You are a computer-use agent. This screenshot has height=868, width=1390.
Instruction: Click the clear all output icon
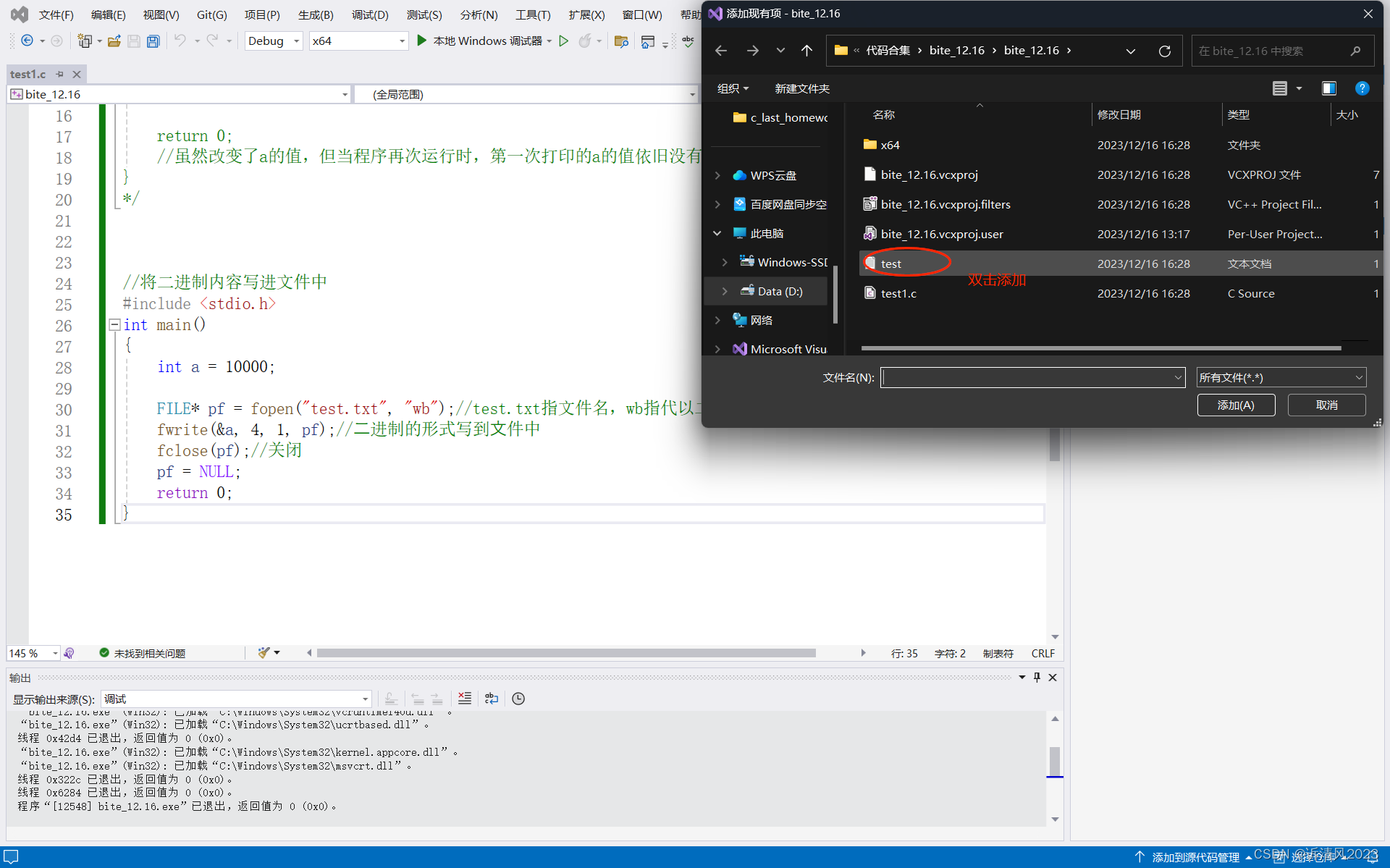[465, 699]
